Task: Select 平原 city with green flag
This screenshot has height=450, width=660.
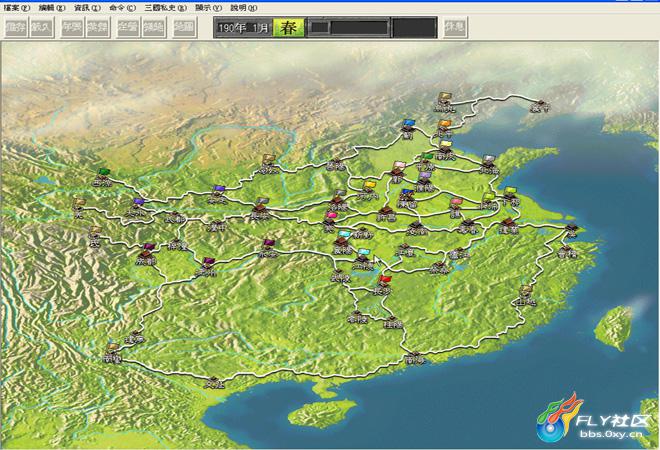Action: pyautogui.click(x=426, y=162)
